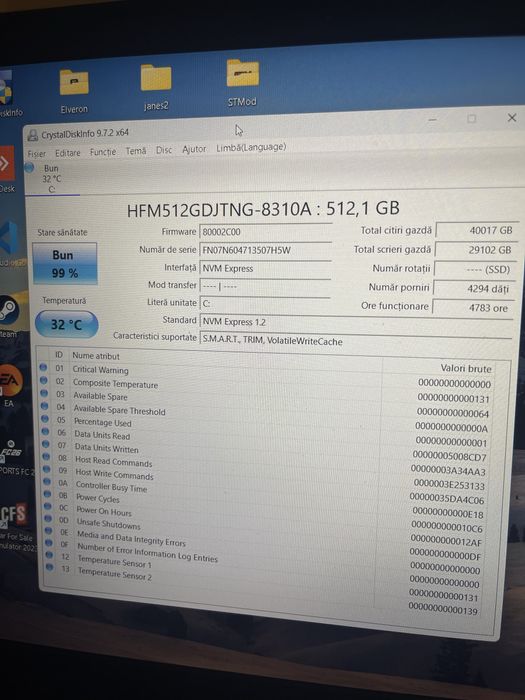Viewport: 525px width, 700px height.
Task: Click the Ore funcționare value 4783 ore
Action: (x=472, y=308)
